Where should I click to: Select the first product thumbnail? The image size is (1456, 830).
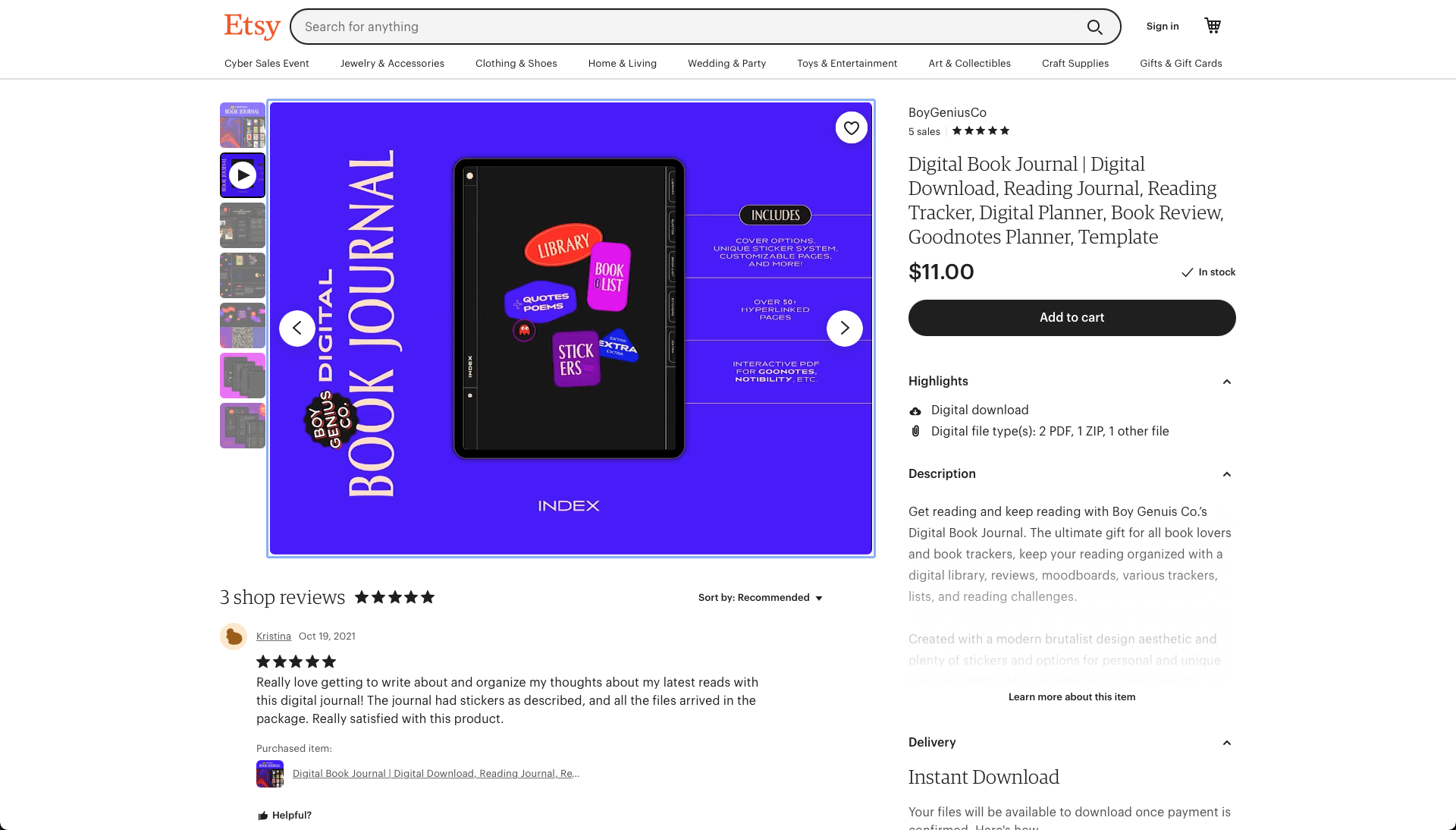tap(243, 125)
